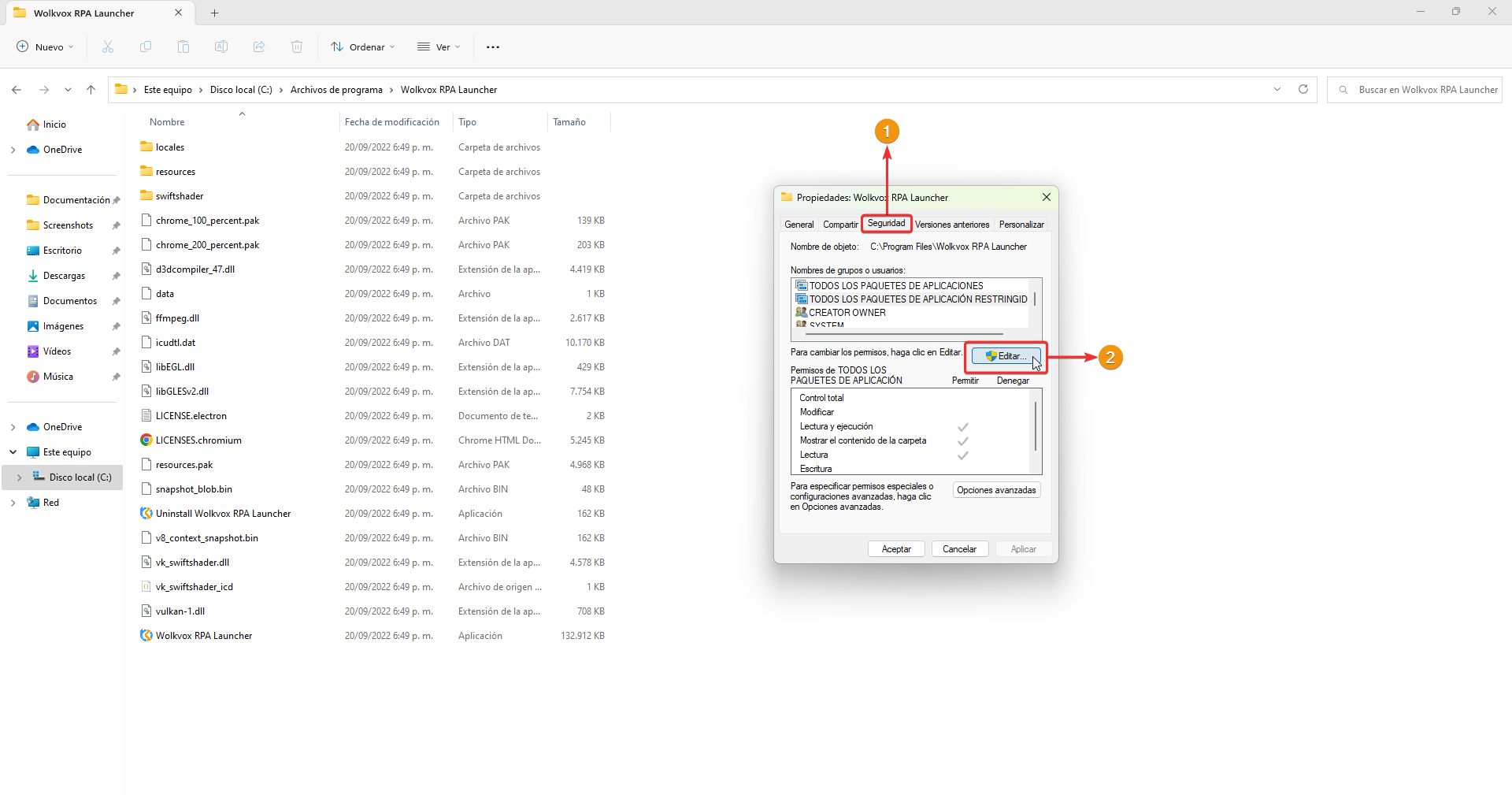Select CREATOR OWNER in users list
This screenshot has height=795, width=1512.
(840, 313)
